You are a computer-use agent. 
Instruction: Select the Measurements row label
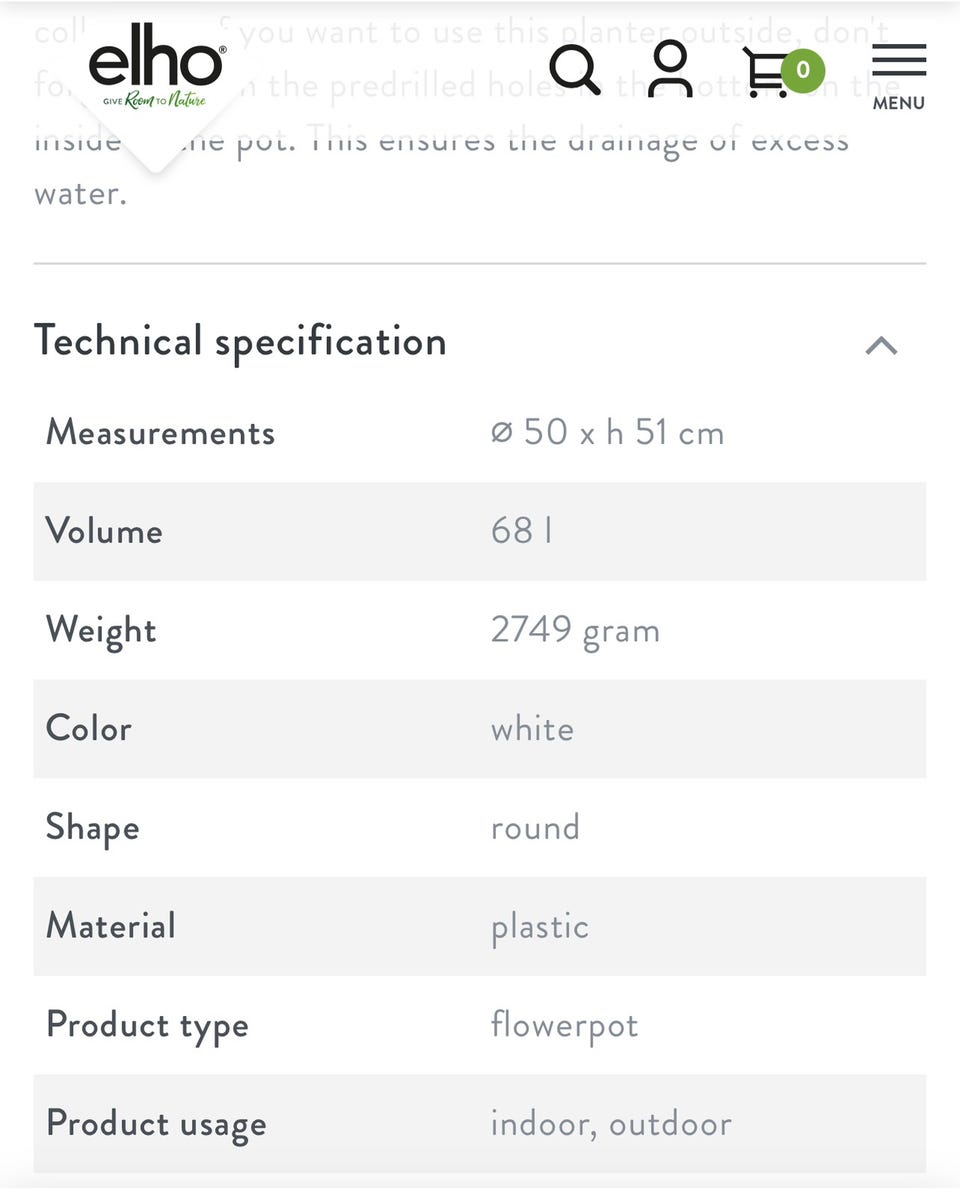(161, 432)
